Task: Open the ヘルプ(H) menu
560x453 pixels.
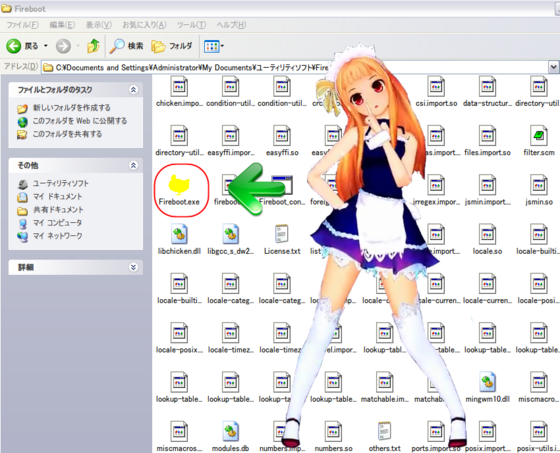Action: 231,25
